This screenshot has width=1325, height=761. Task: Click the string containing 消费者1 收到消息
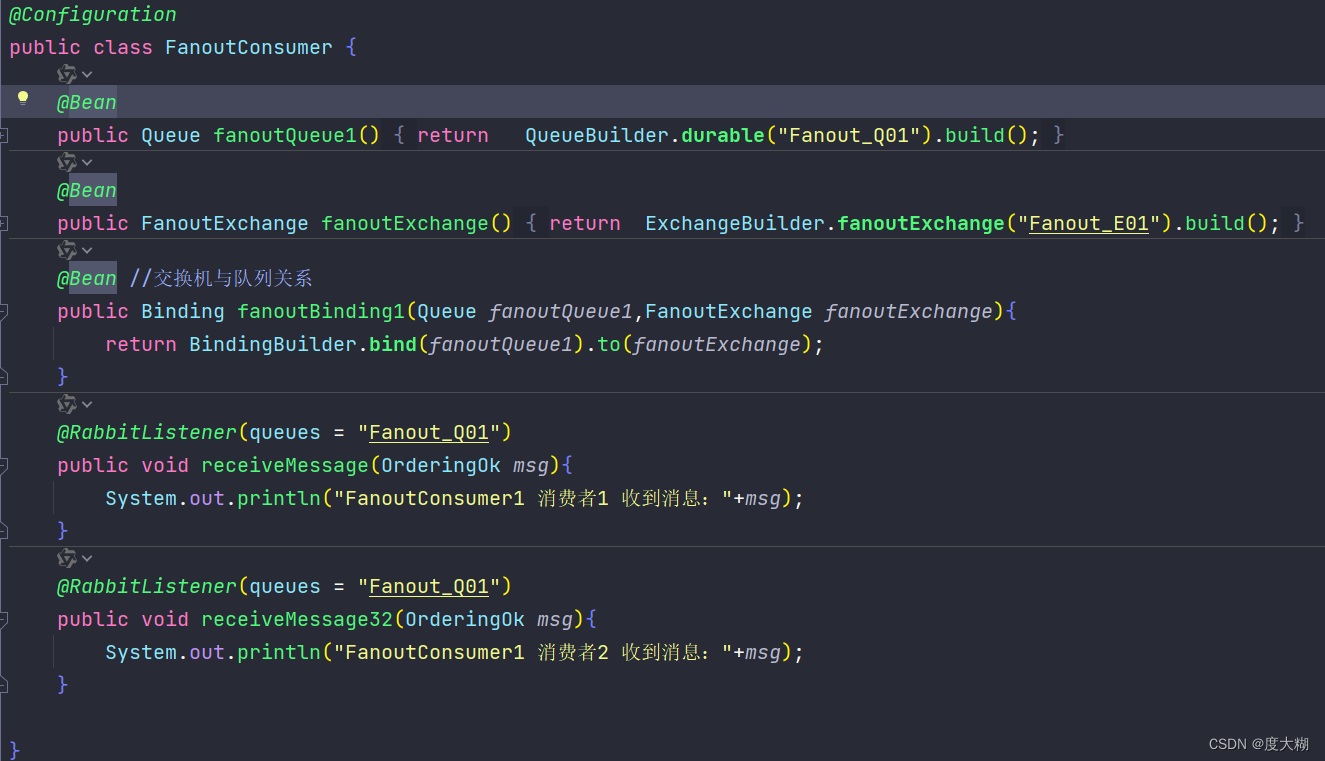tap(533, 498)
